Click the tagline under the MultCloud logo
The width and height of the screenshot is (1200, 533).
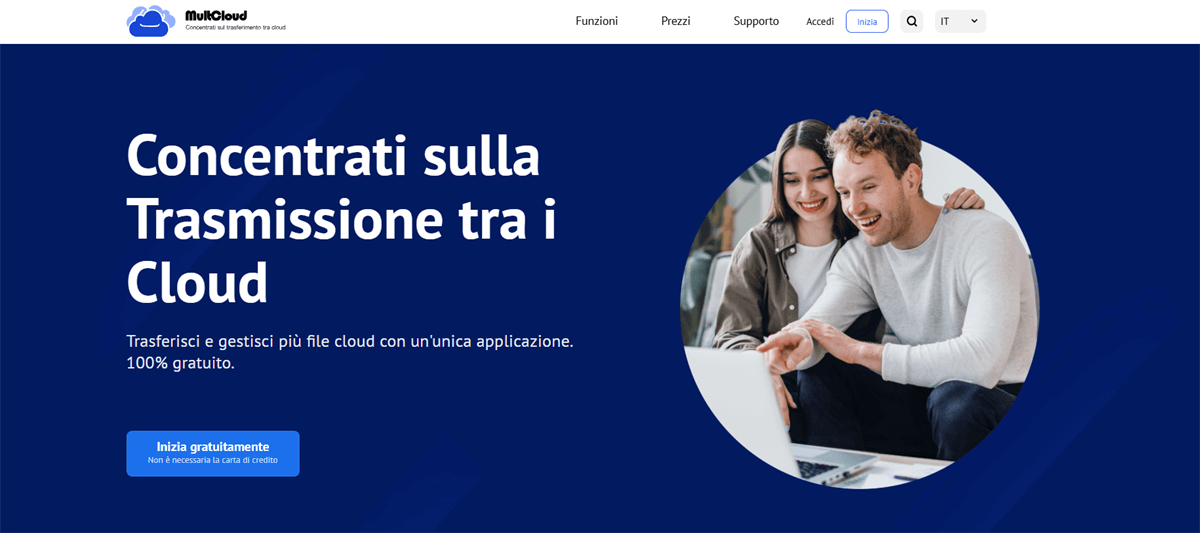click(x=235, y=28)
